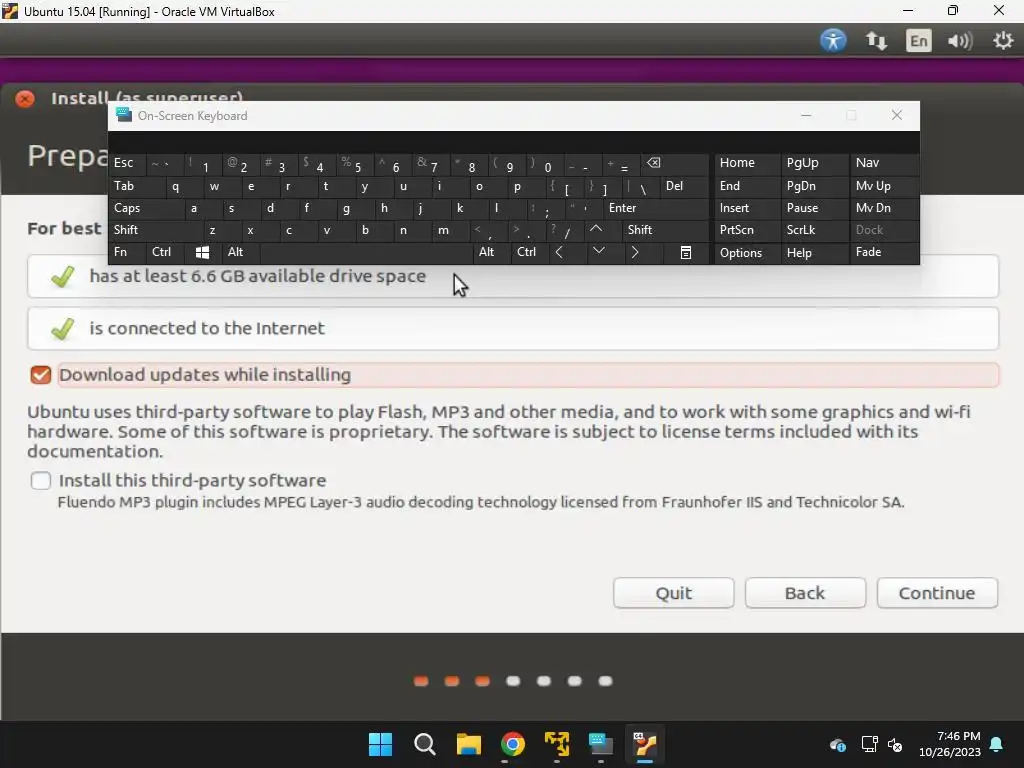1024x768 pixels.
Task: Tap the Del key on On-Screen Keyboard
Action: tap(684, 186)
